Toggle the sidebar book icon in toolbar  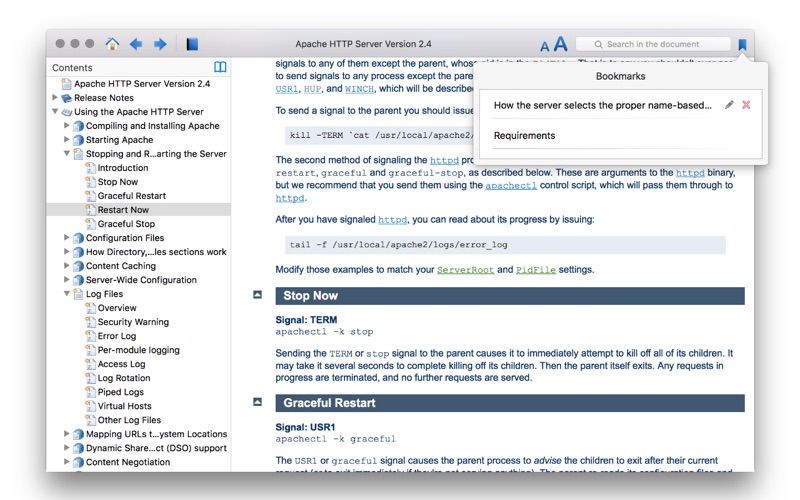(192, 44)
